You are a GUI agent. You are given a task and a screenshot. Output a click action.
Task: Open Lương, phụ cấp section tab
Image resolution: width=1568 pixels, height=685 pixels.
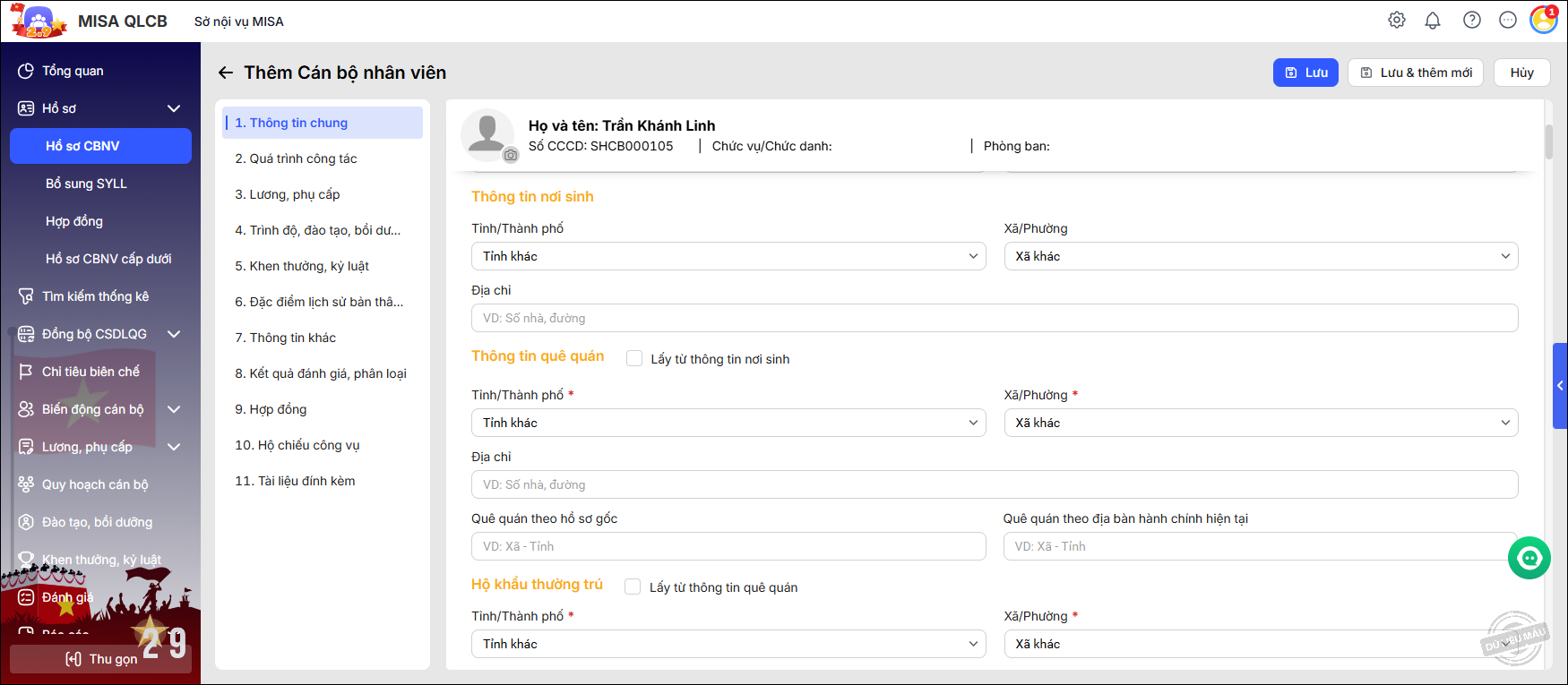pyautogui.click(x=287, y=194)
